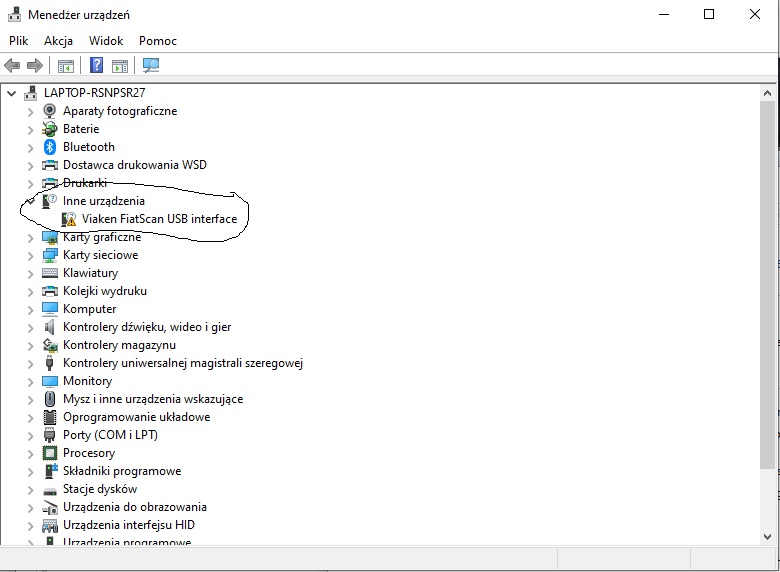
Task: Expand the Bluetooth category
Action: click(30, 148)
